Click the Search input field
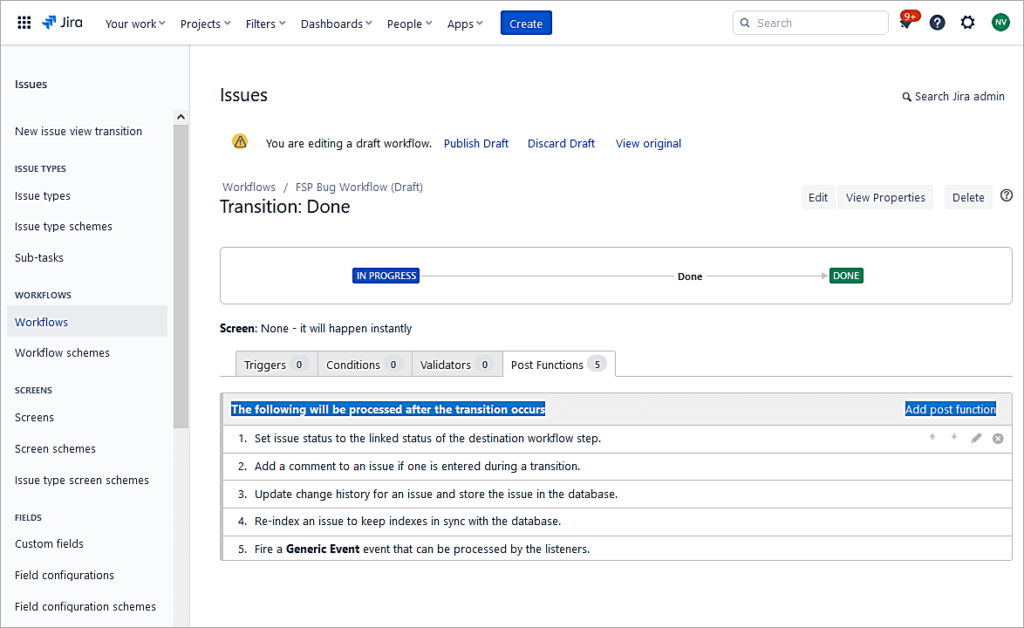1024x628 pixels. point(810,23)
